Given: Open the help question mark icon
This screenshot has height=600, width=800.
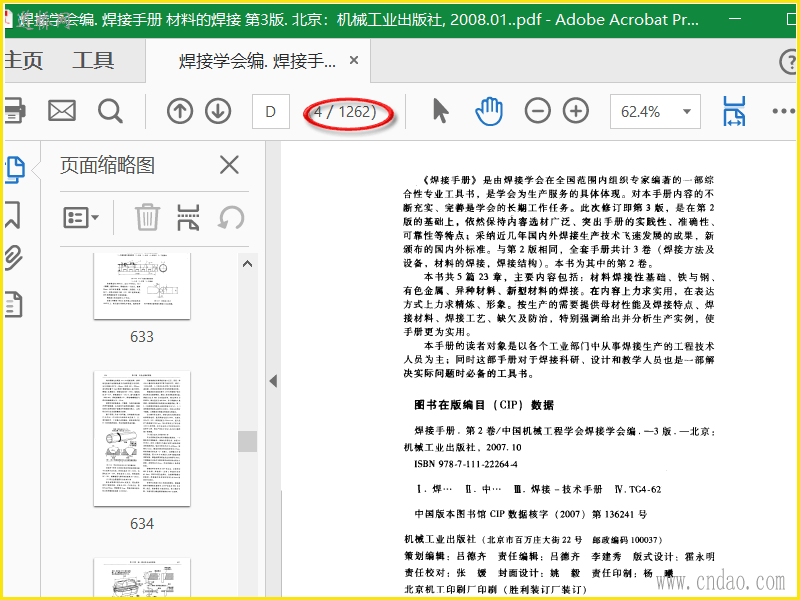Looking at the screenshot, I should click(x=789, y=61).
